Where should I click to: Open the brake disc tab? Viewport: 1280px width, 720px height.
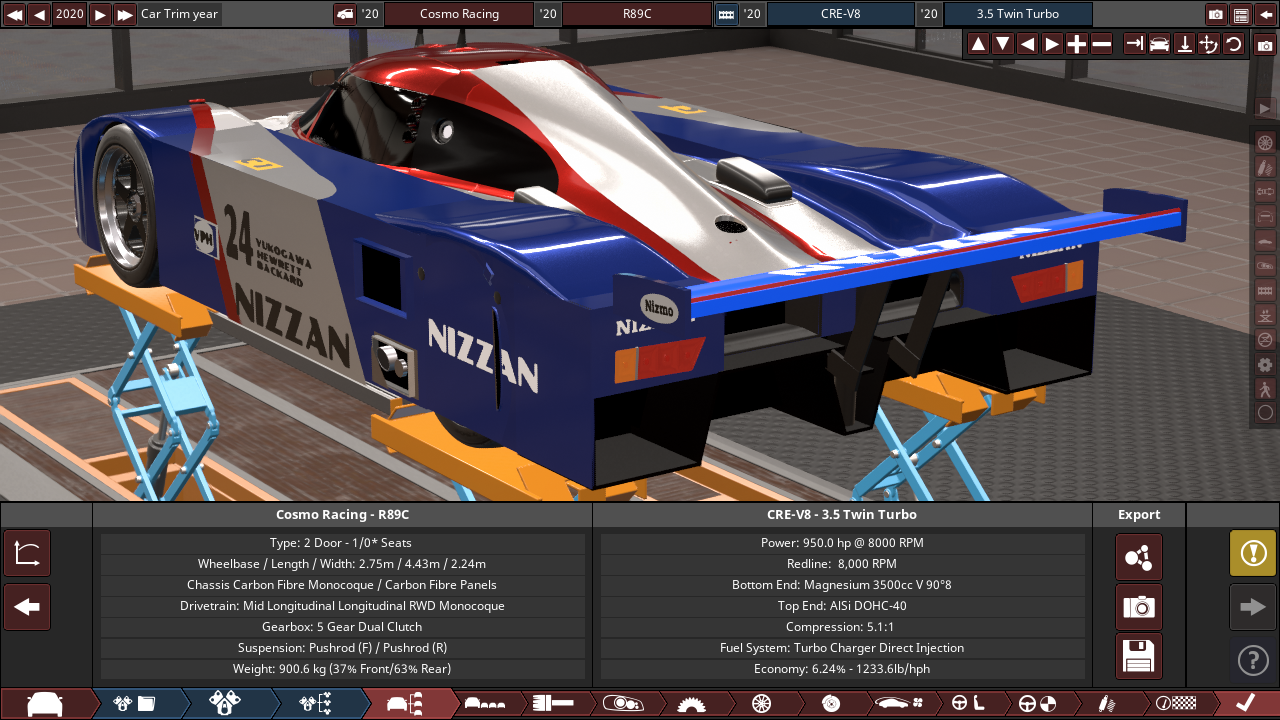click(x=830, y=704)
